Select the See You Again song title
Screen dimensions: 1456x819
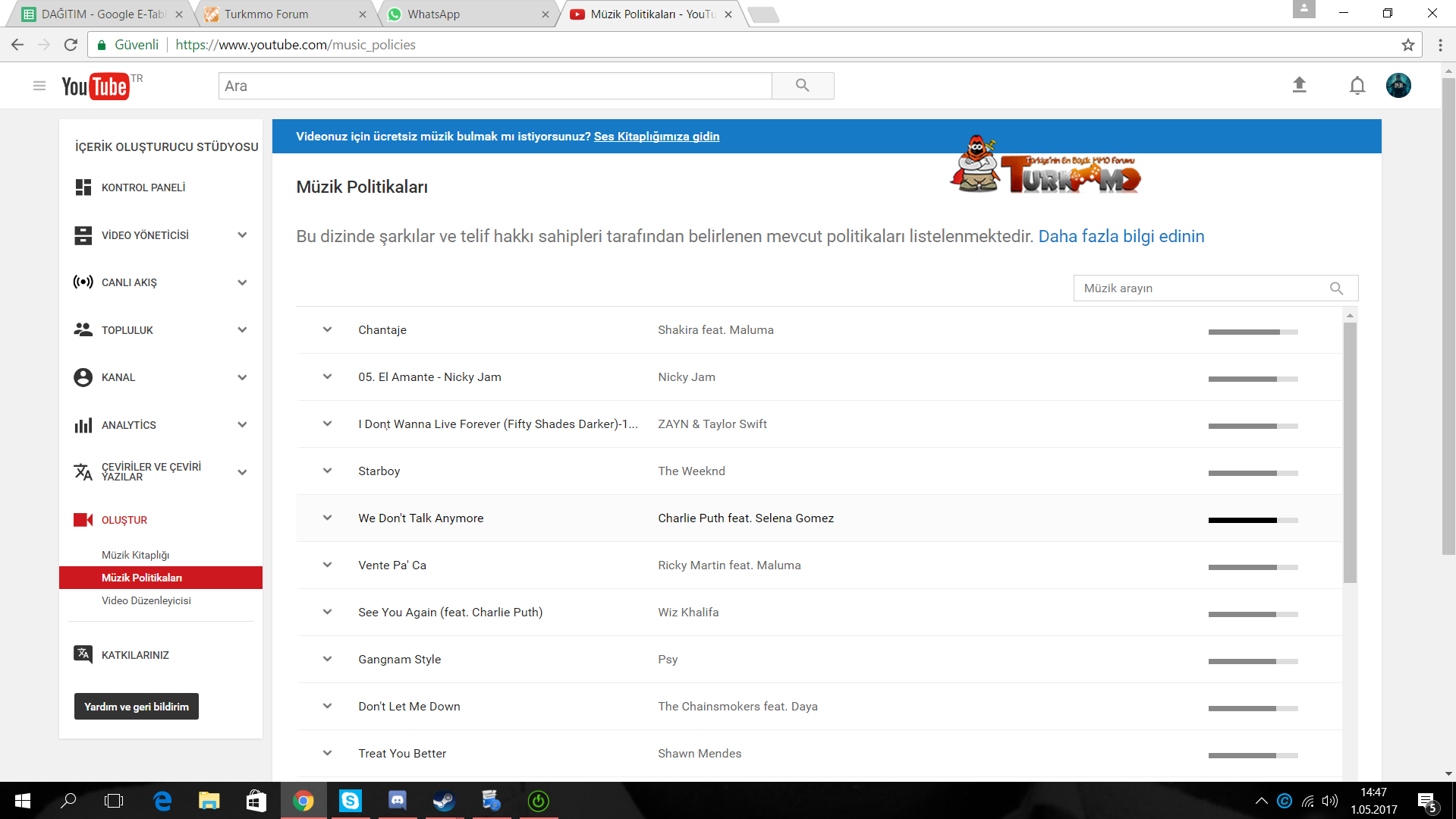[x=451, y=612]
